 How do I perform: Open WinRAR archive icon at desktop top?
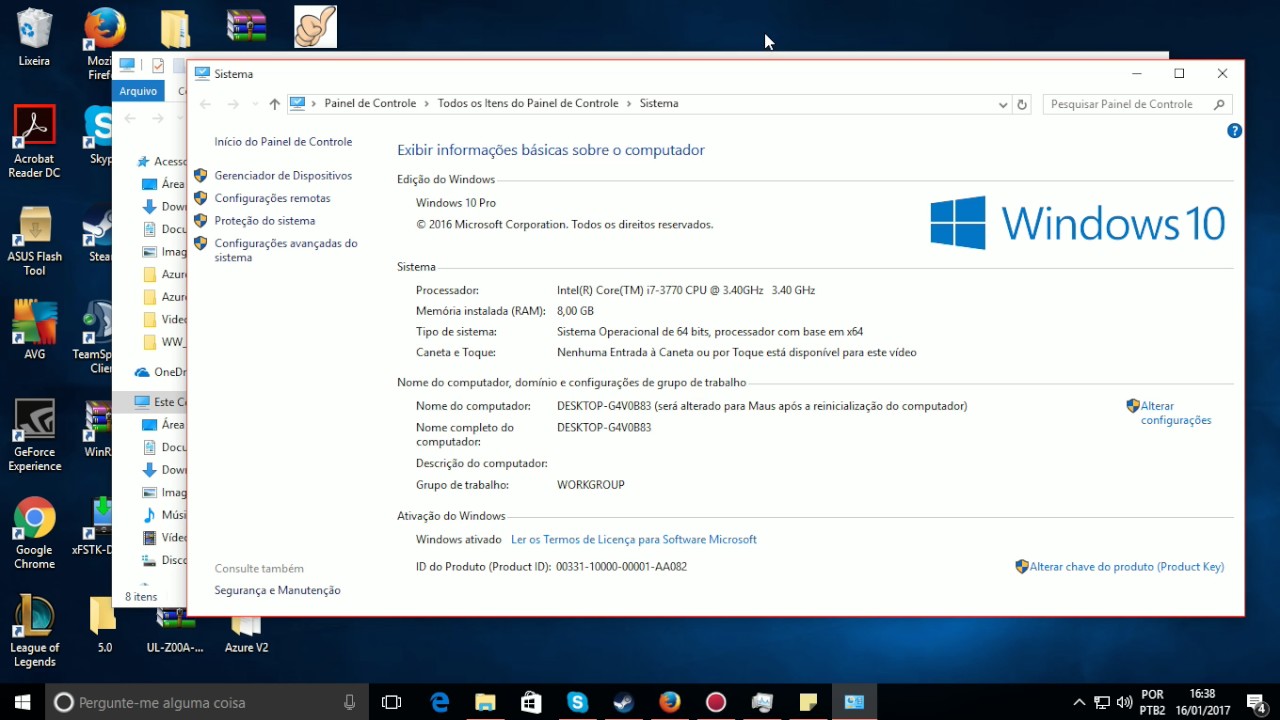point(246,25)
